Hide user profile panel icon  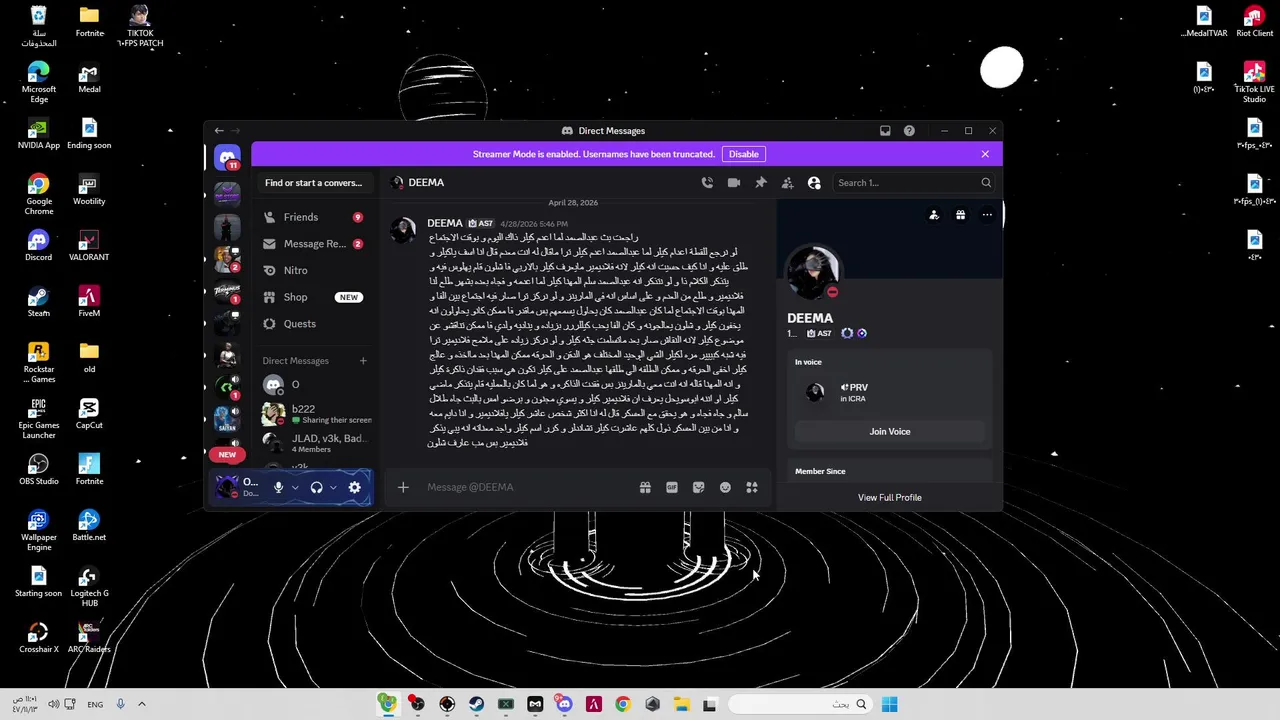[x=814, y=183]
